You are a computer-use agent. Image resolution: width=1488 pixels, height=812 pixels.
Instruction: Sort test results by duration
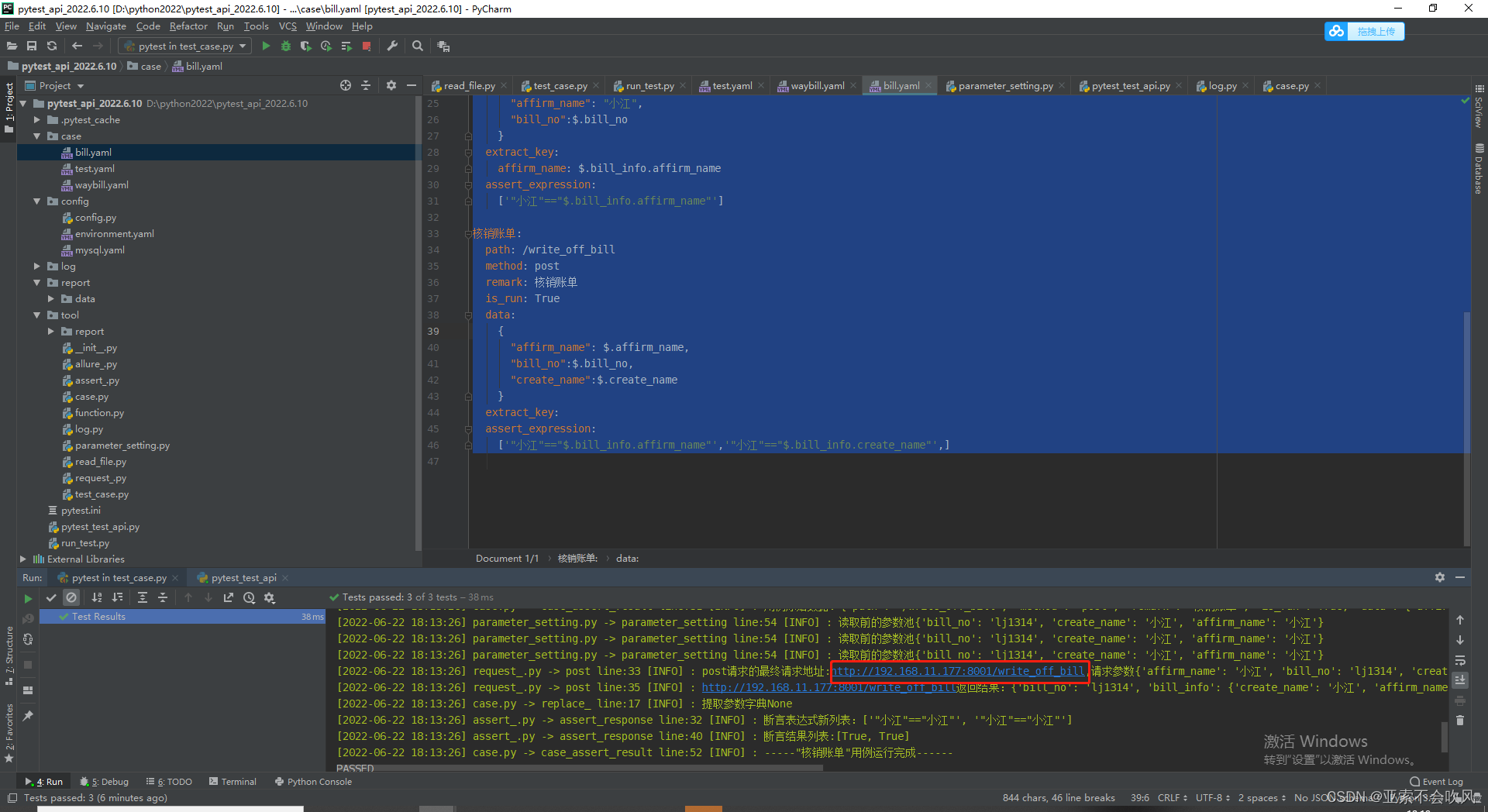point(118,597)
